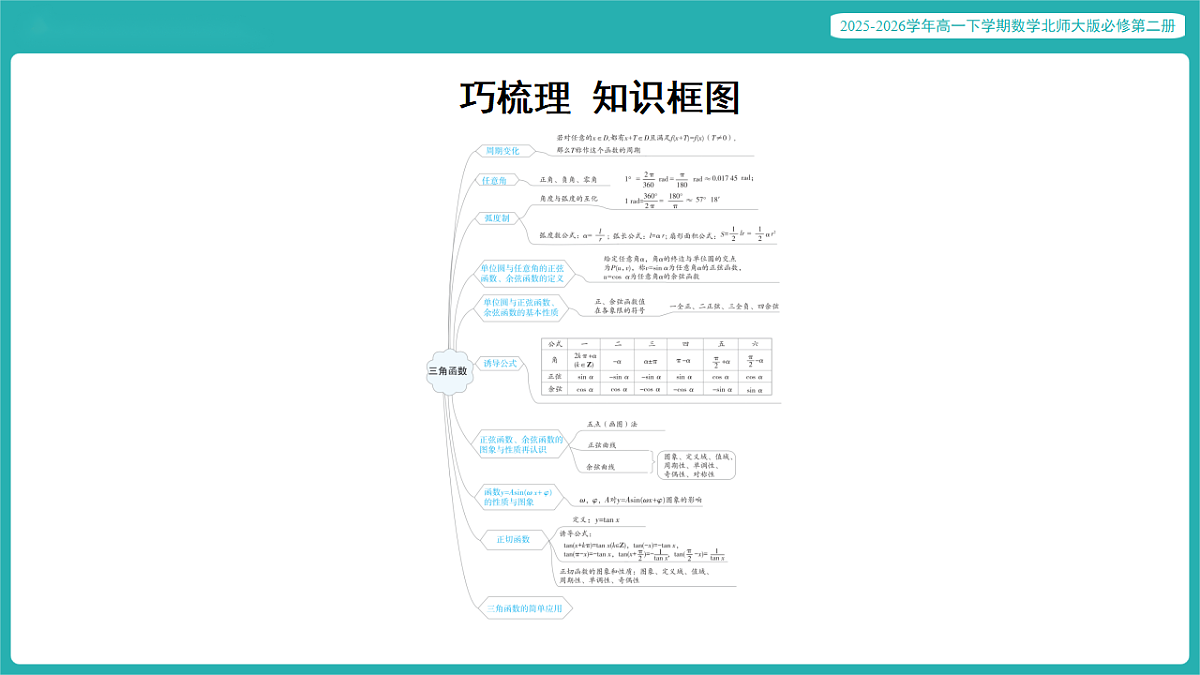Click the text '正、余弦函数值在各象限的符号'

click(x=620, y=306)
